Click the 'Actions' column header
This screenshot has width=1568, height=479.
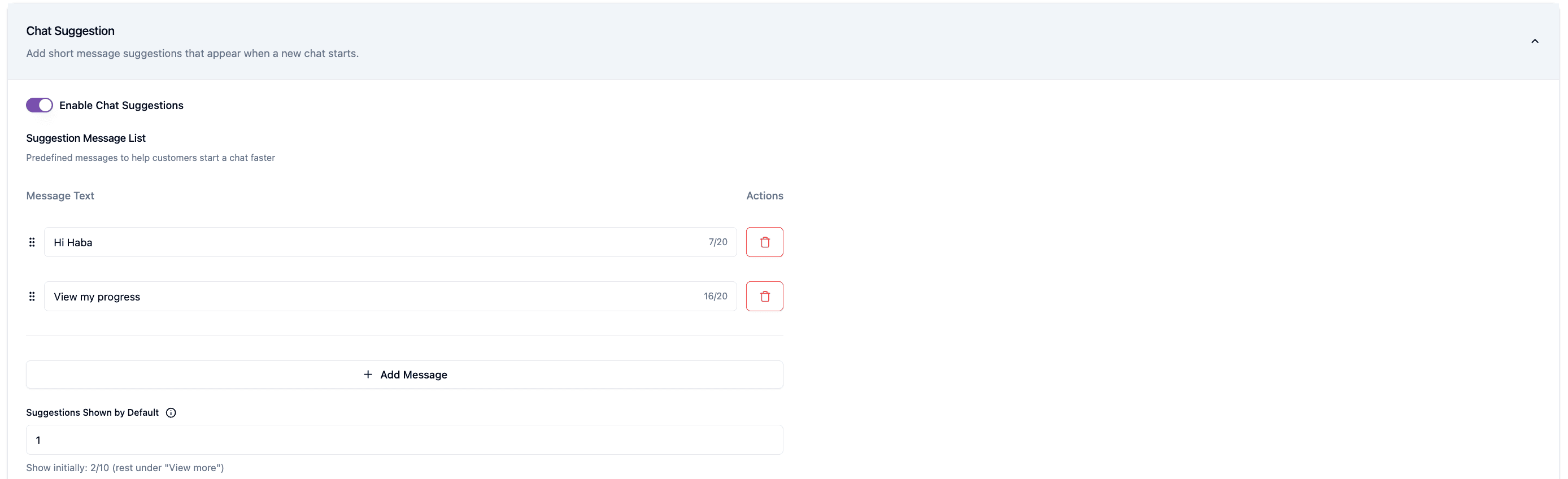pyautogui.click(x=765, y=196)
